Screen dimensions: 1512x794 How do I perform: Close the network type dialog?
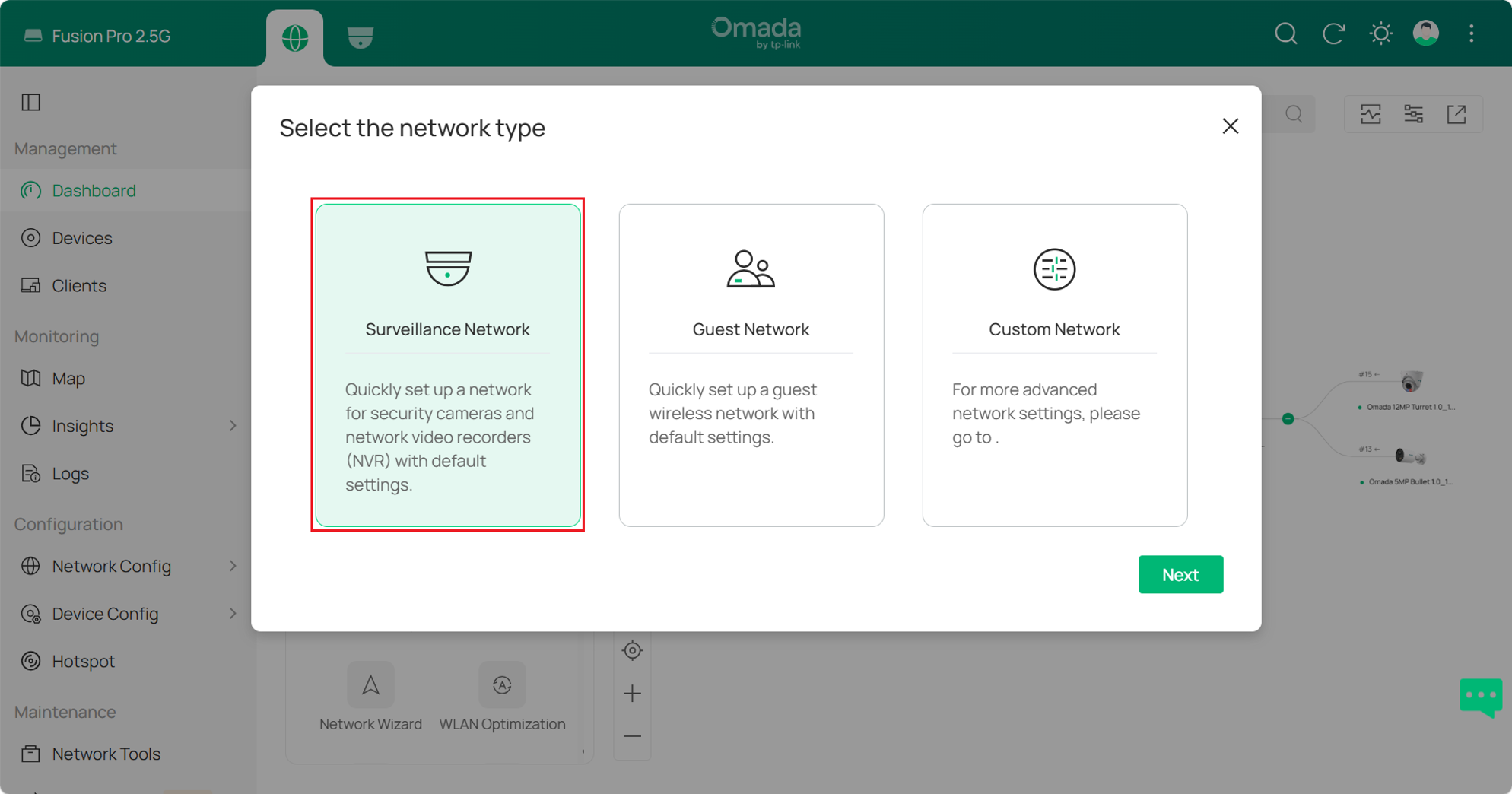pos(1231,126)
